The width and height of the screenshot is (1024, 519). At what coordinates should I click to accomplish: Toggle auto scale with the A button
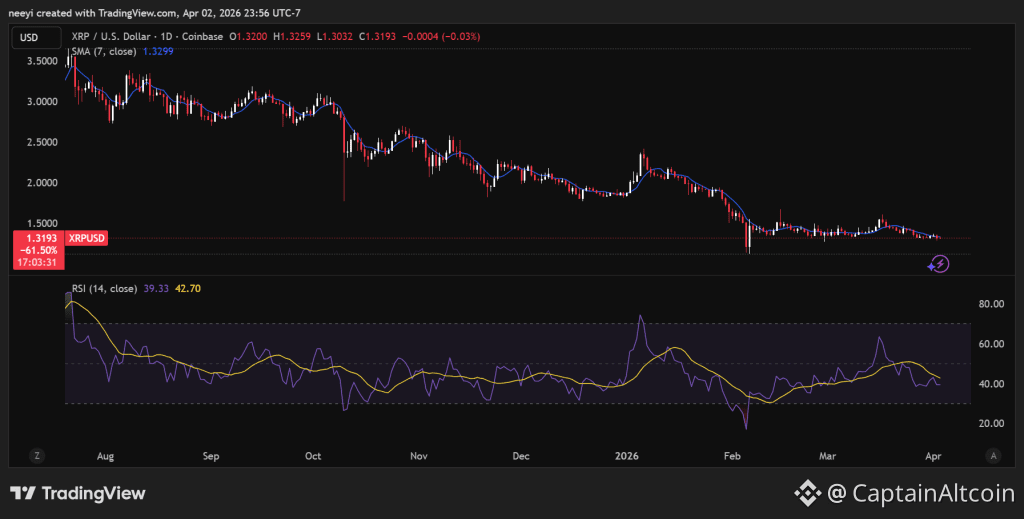pyautogui.click(x=993, y=455)
